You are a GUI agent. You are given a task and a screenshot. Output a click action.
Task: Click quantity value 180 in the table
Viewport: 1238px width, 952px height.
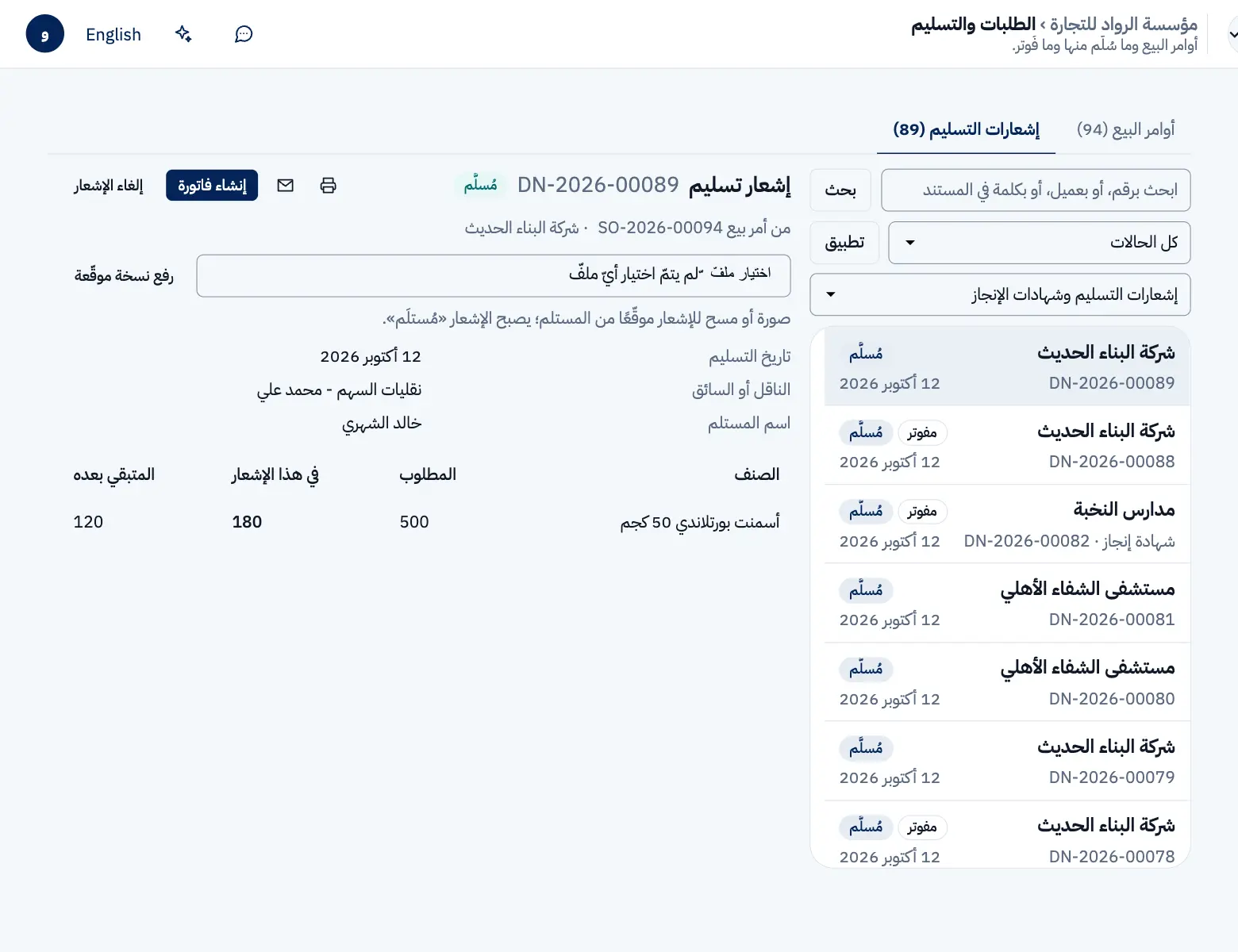click(x=247, y=522)
